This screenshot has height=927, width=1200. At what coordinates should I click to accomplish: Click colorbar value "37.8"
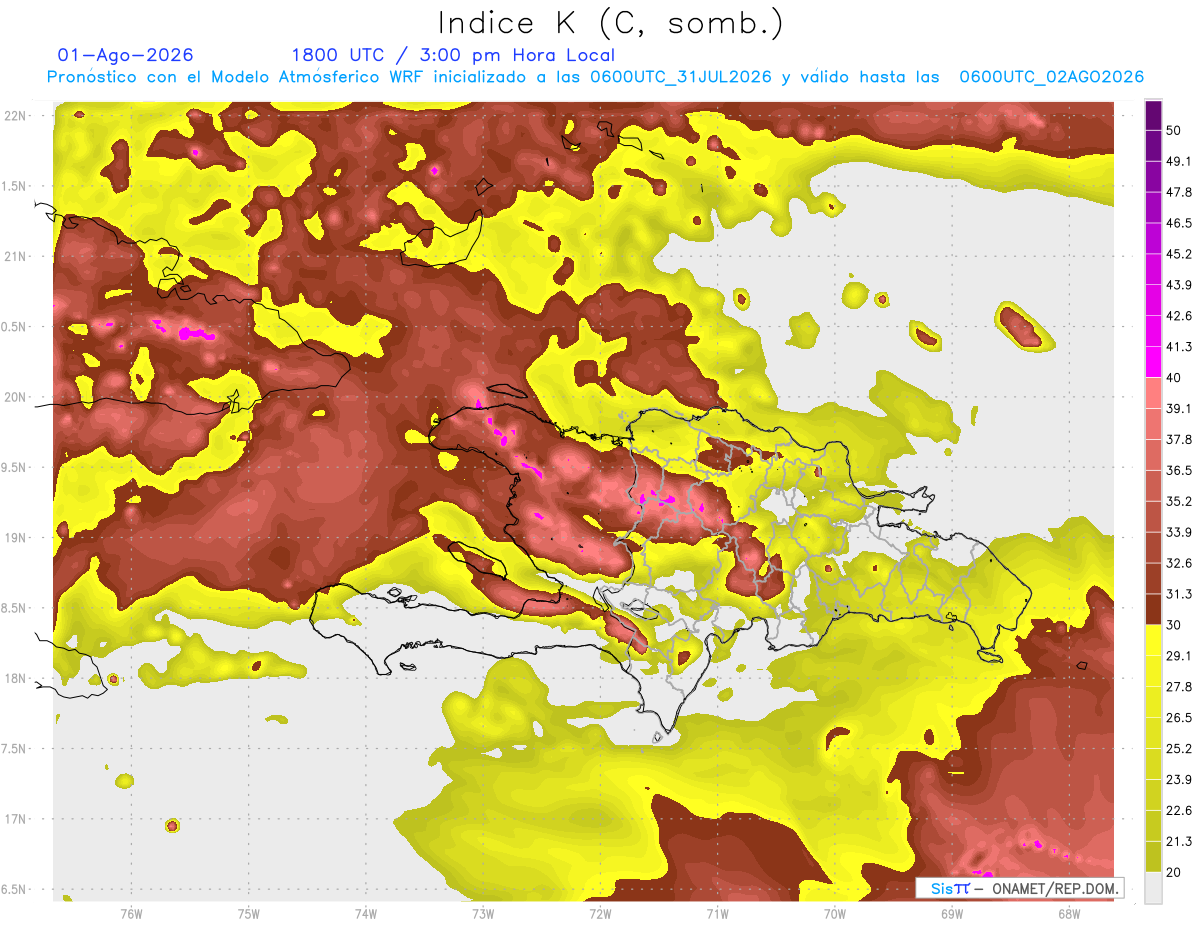(x=1179, y=439)
